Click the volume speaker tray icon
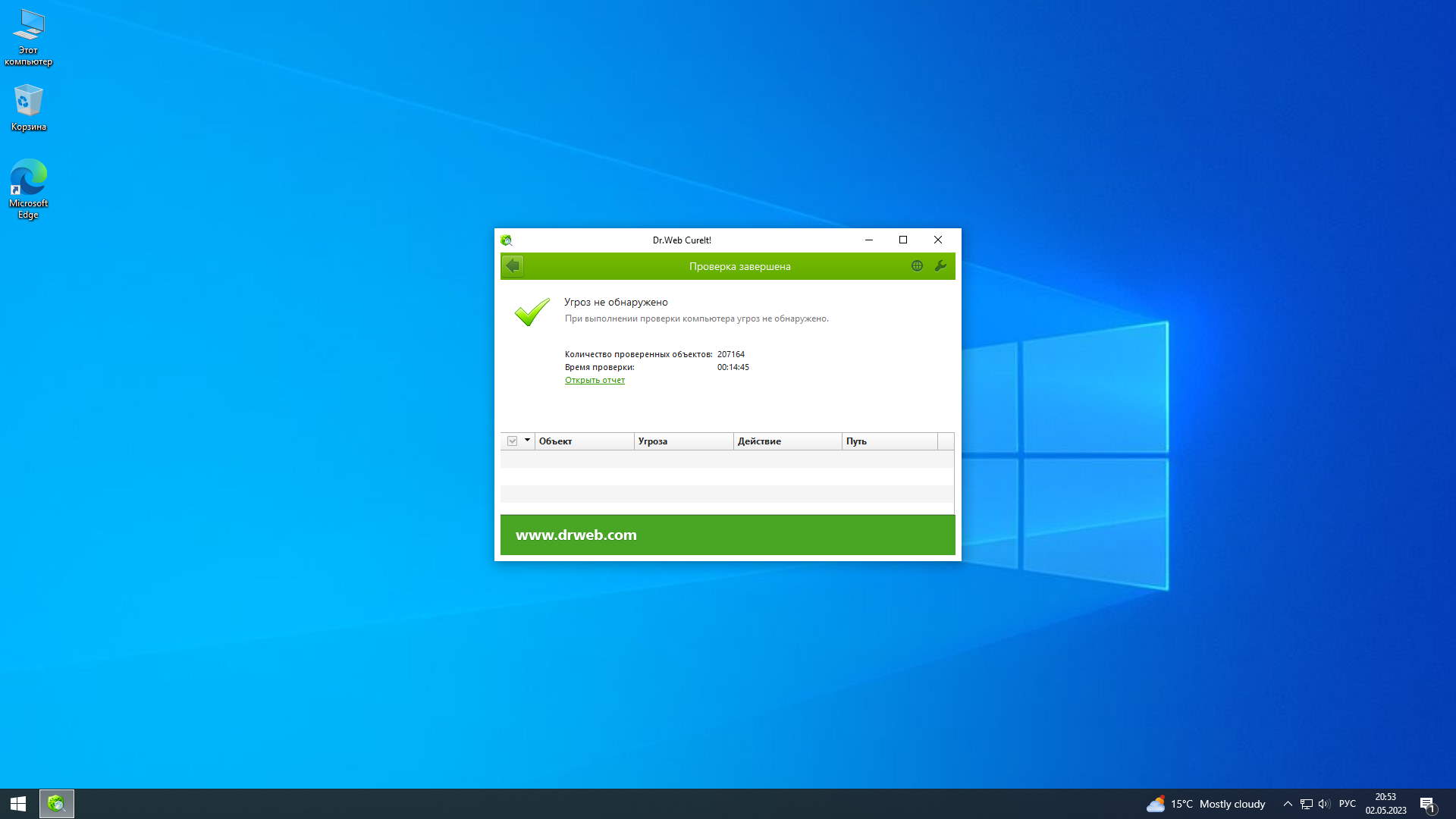This screenshot has width=1456, height=819. coord(1324,804)
